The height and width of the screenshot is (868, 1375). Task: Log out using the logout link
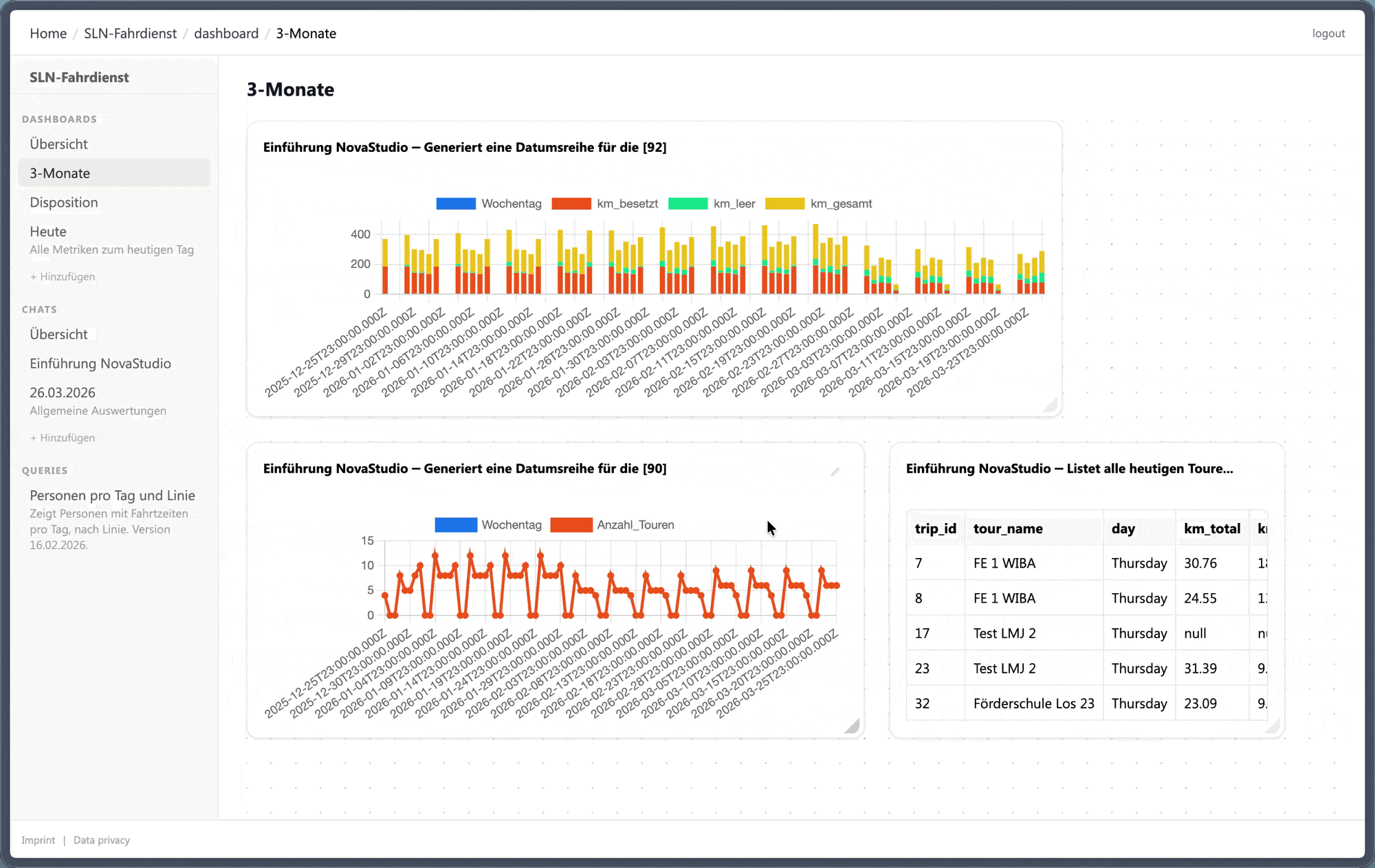pyautogui.click(x=1328, y=33)
